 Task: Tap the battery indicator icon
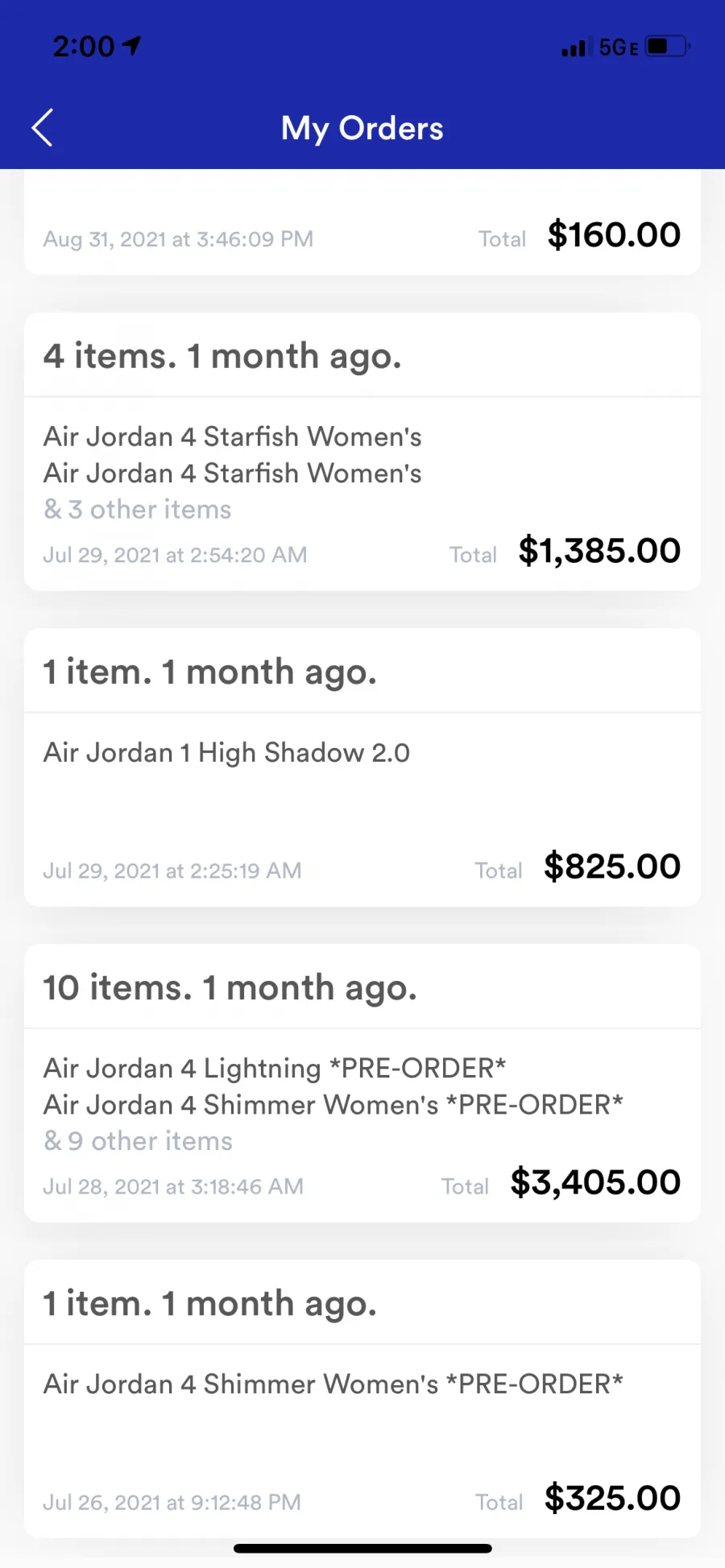tap(668, 46)
